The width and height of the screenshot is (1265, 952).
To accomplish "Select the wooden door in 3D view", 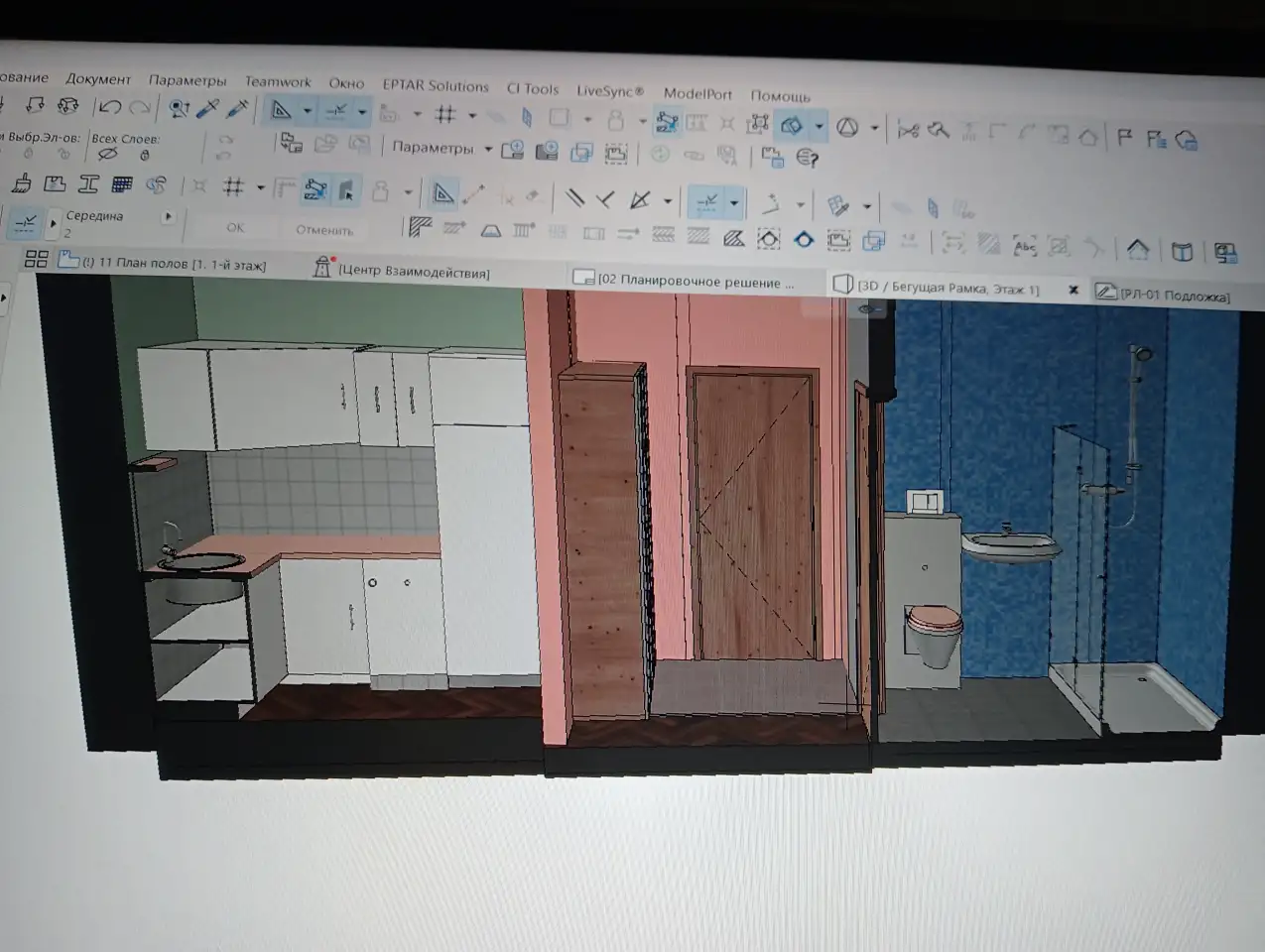I will tap(753, 514).
